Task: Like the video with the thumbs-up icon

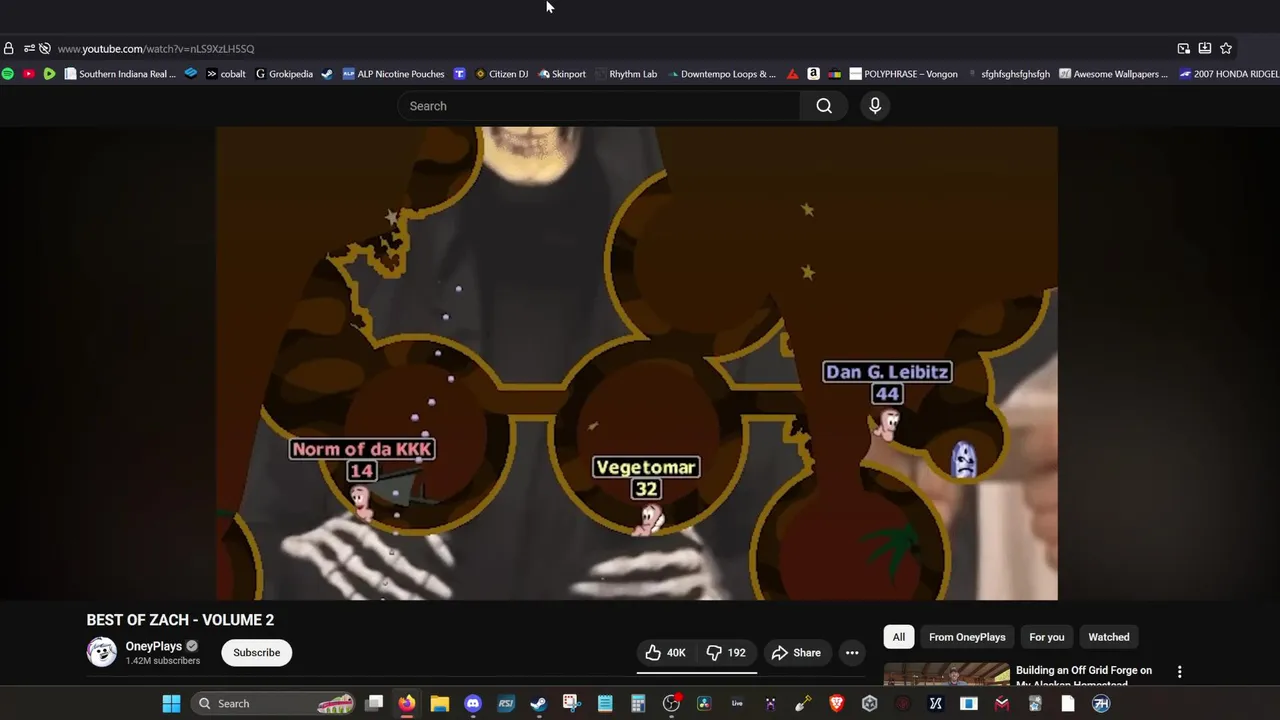Action: pyautogui.click(x=666, y=653)
